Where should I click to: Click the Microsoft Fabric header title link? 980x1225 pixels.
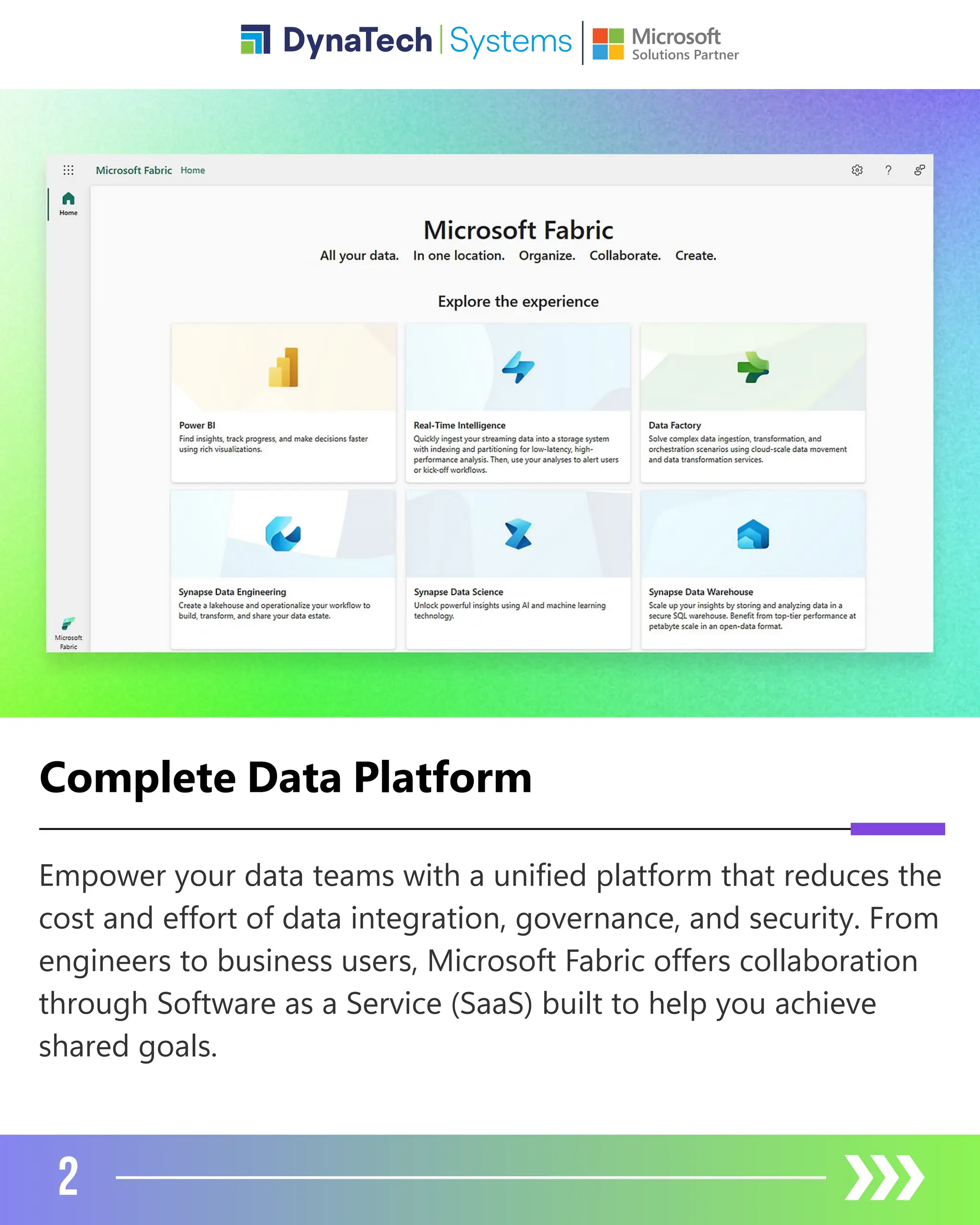coord(134,170)
